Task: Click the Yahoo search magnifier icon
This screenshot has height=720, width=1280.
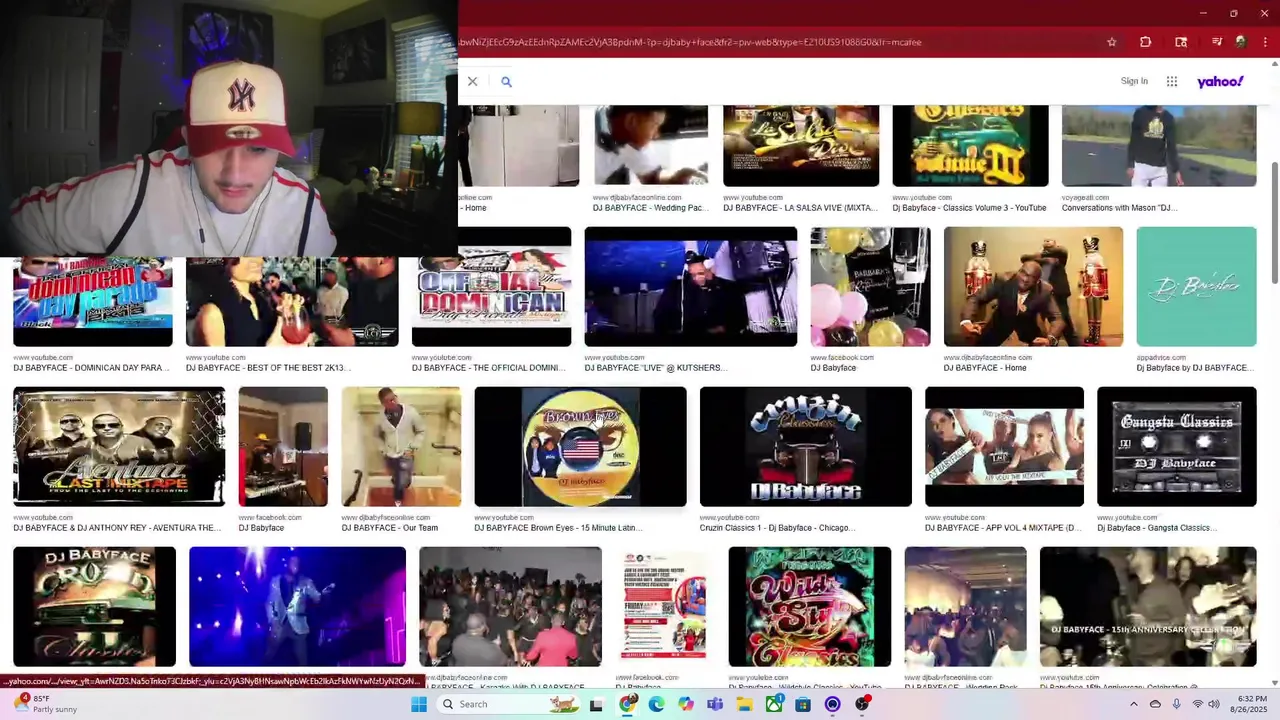Action: pos(506,81)
